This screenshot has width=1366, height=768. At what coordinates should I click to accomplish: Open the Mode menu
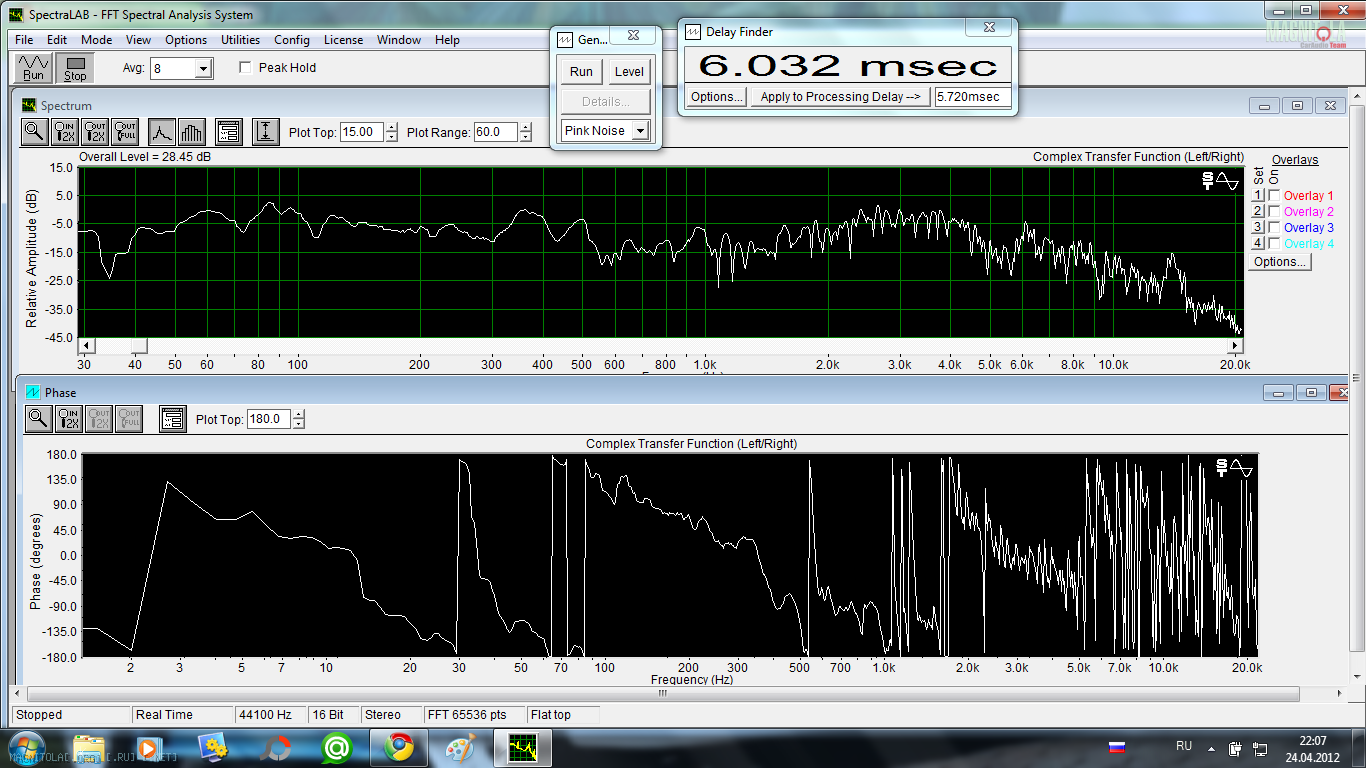97,40
